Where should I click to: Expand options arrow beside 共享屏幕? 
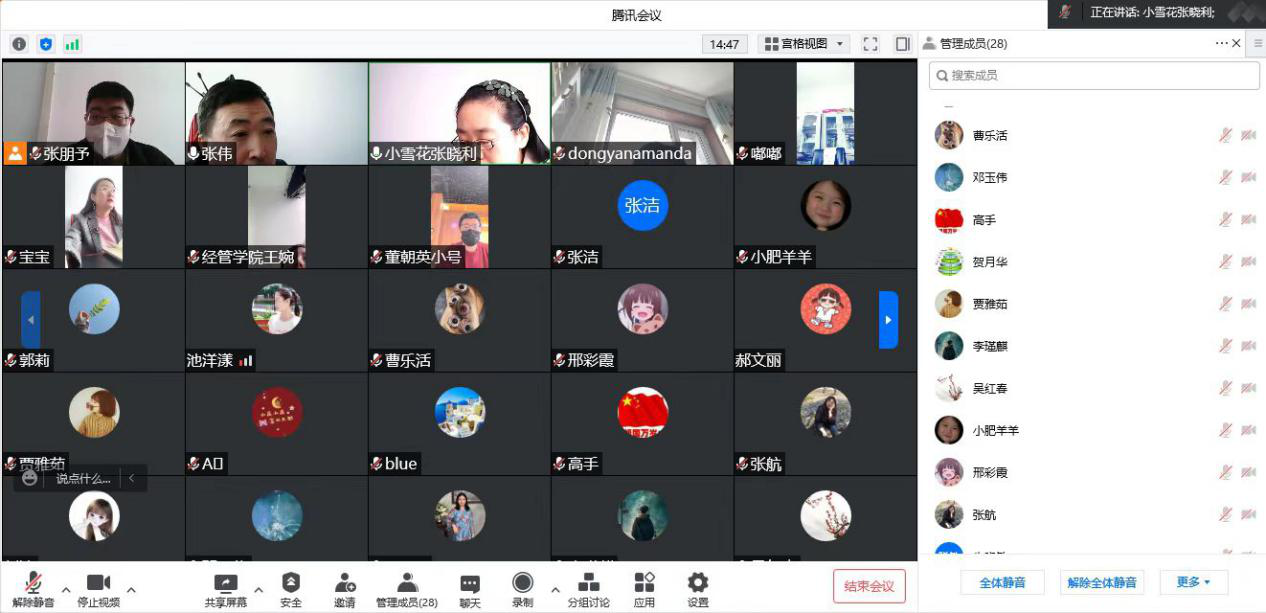(258, 589)
